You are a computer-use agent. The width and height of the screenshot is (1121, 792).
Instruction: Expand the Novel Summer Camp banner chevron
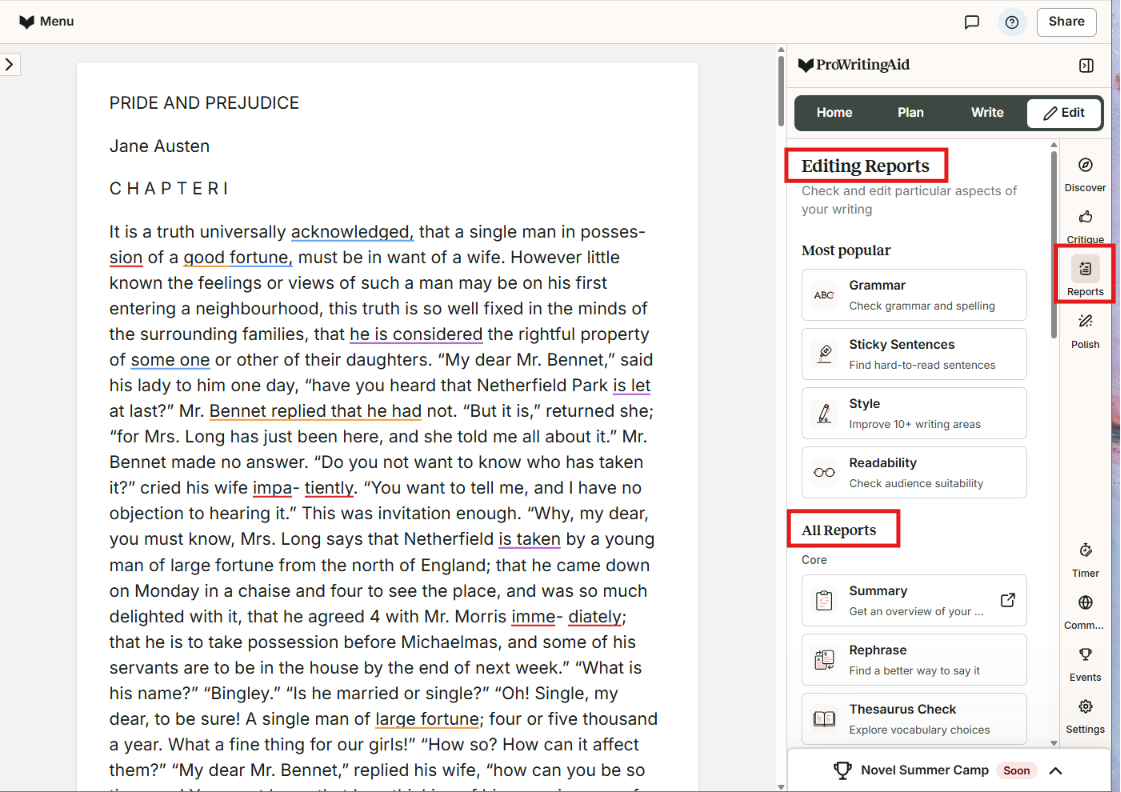[x=1056, y=771]
